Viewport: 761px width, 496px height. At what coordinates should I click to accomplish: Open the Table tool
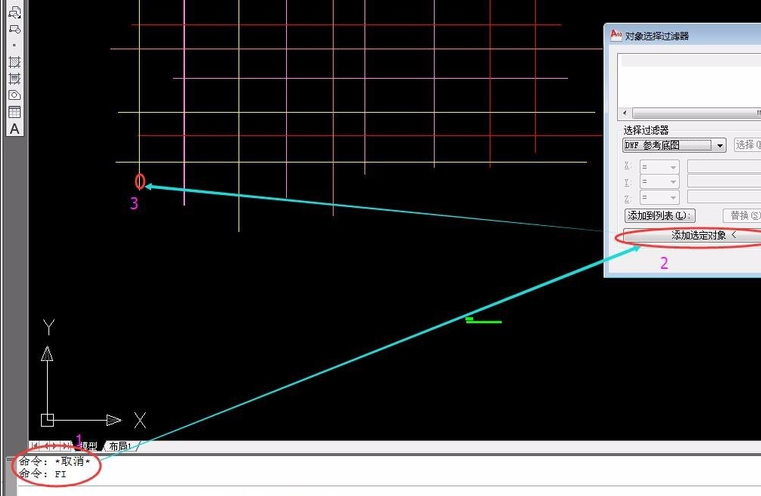coord(14,112)
